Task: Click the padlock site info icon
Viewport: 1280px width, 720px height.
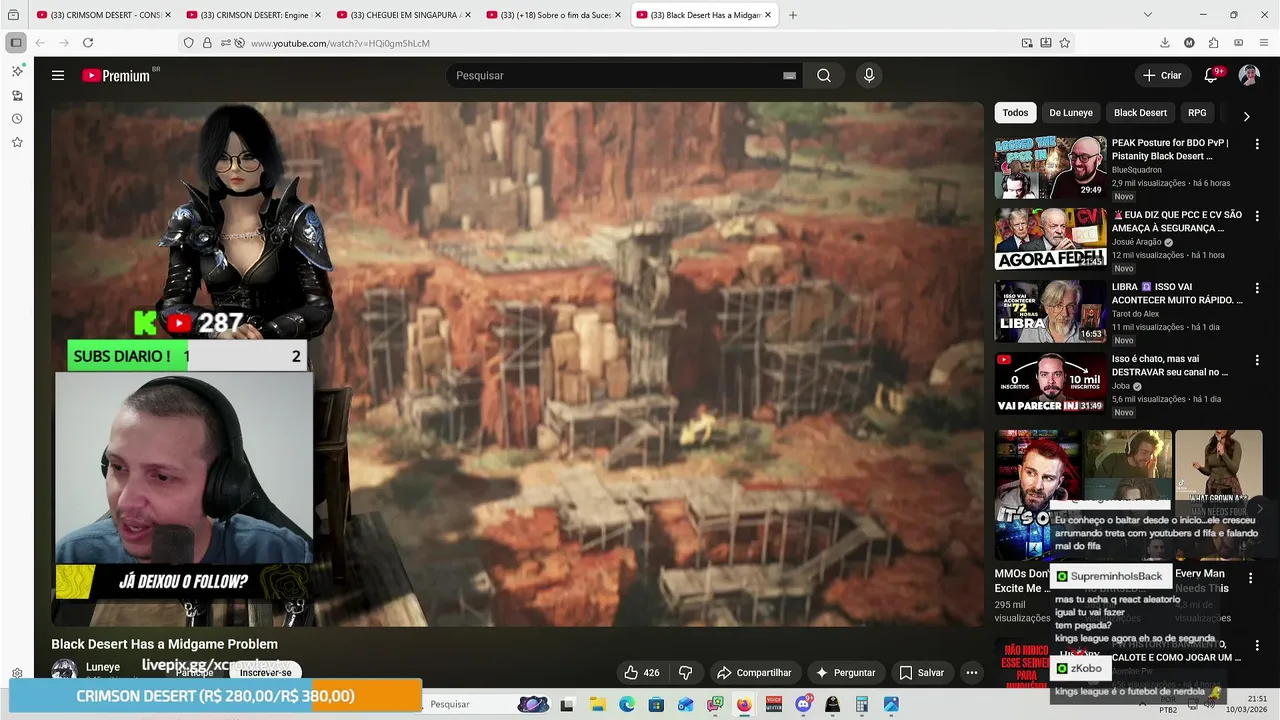Action: (x=207, y=43)
